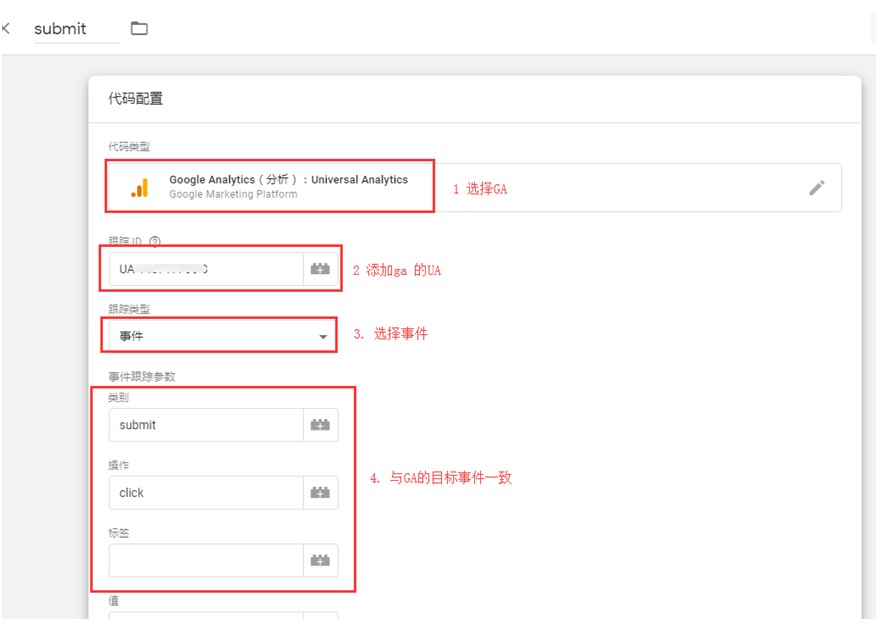The width and height of the screenshot is (878, 621).
Task: Open the folder icon next to the tag name
Action: click(x=139, y=28)
